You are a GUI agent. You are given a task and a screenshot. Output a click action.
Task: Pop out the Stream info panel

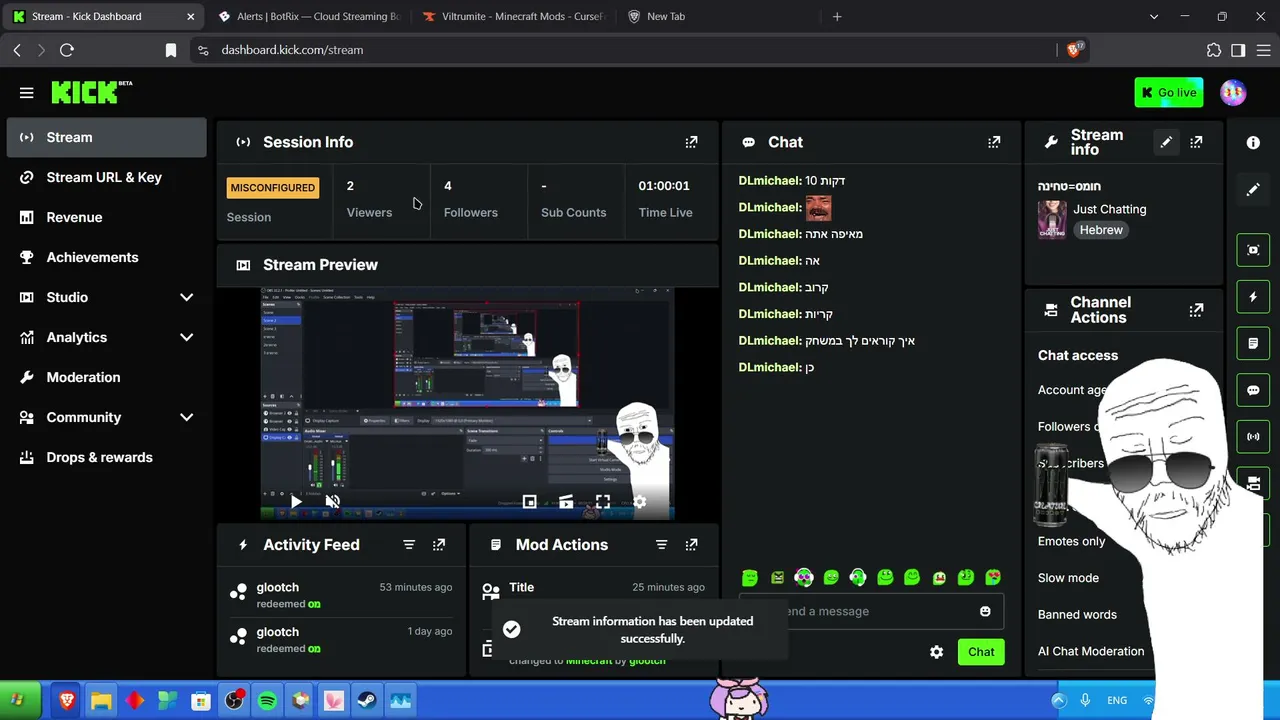tap(1197, 142)
